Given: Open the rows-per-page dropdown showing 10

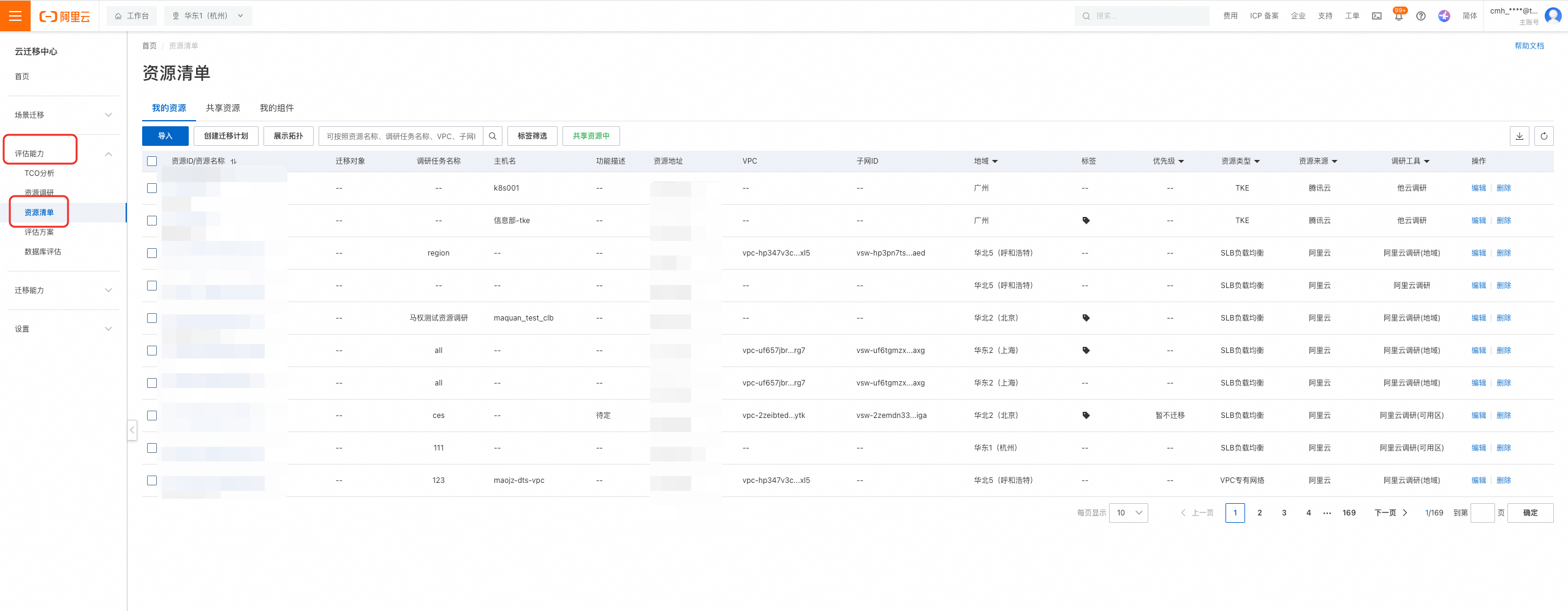Looking at the screenshot, I should [1129, 513].
